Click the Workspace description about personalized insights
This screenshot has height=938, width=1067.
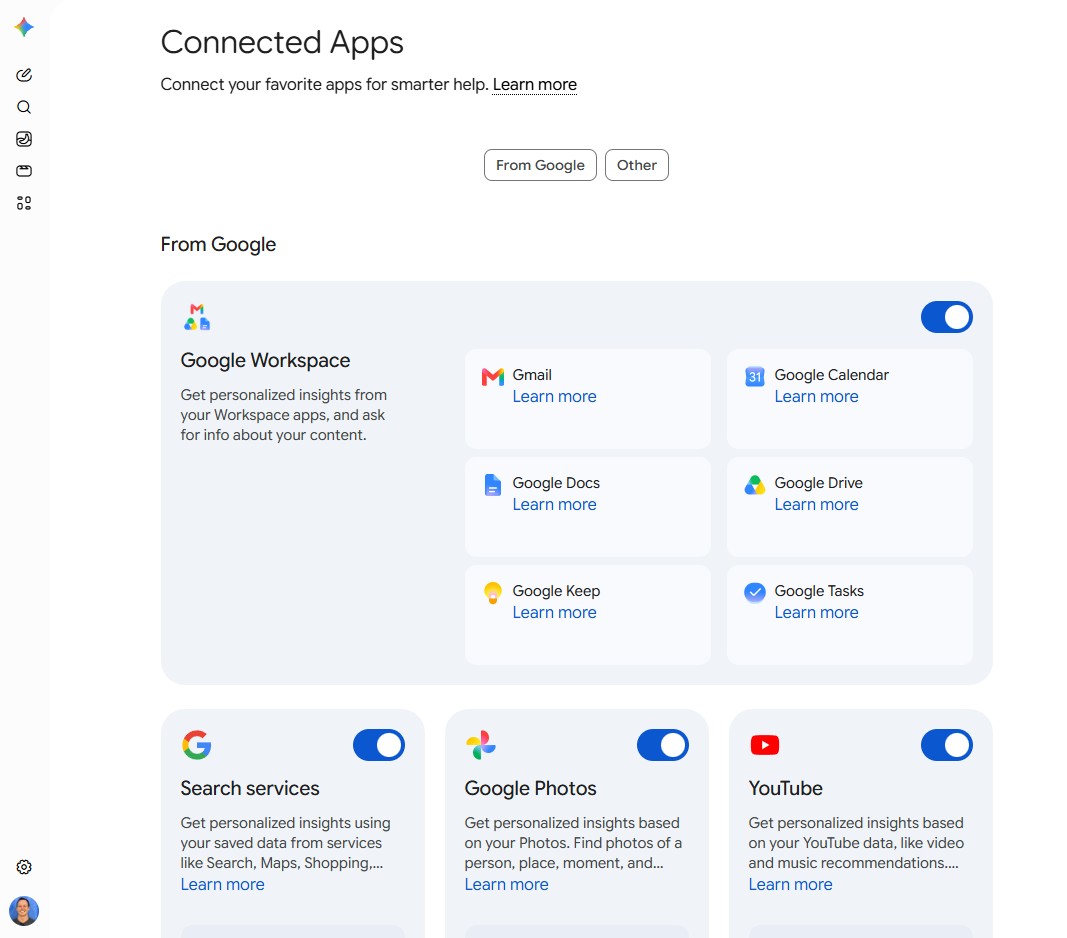coord(284,415)
